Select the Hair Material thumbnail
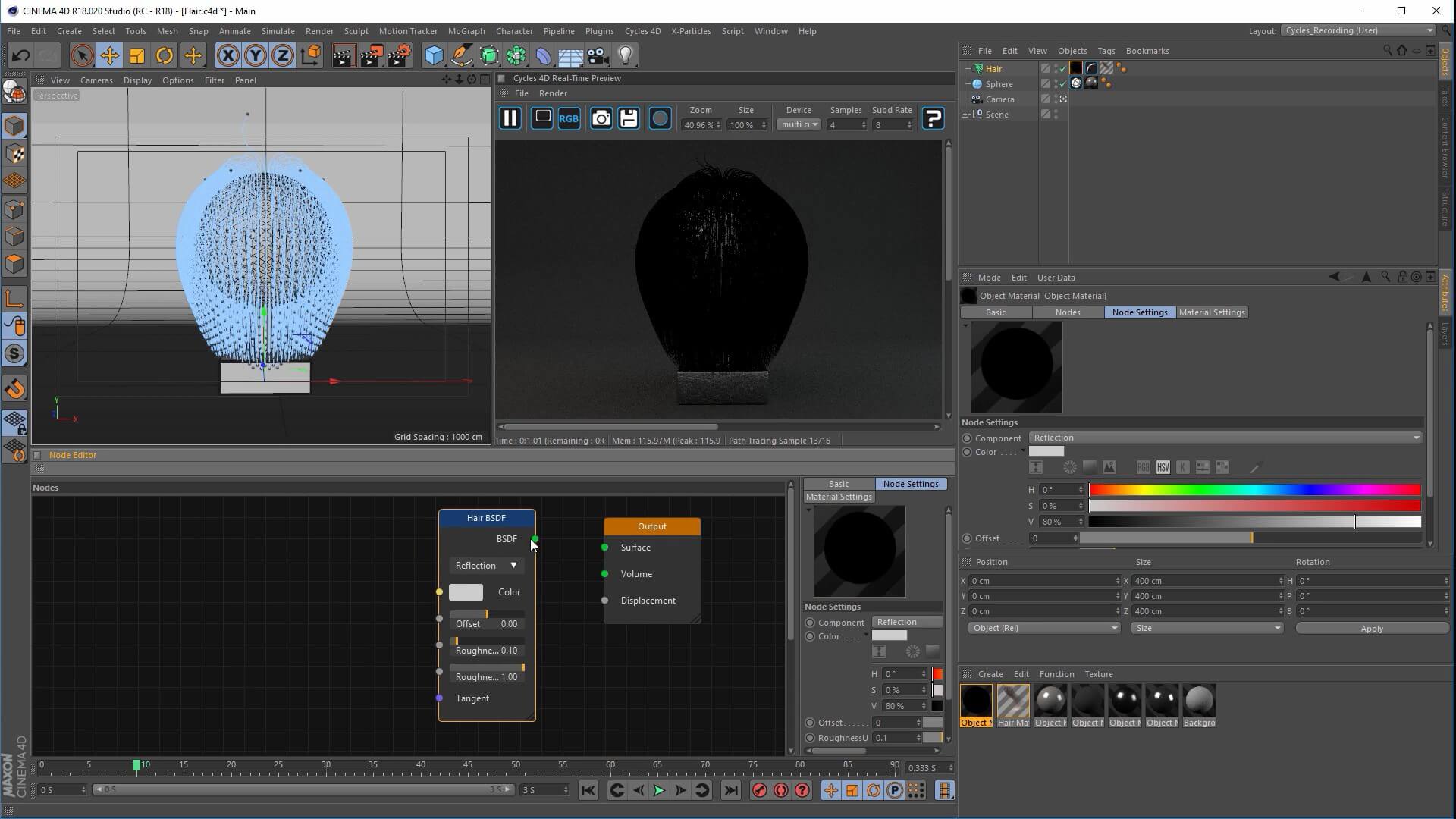Viewport: 1456px width, 819px height. pos(1012,701)
